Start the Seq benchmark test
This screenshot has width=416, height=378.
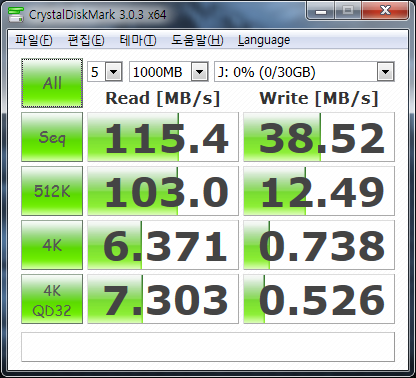click(52, 137)
